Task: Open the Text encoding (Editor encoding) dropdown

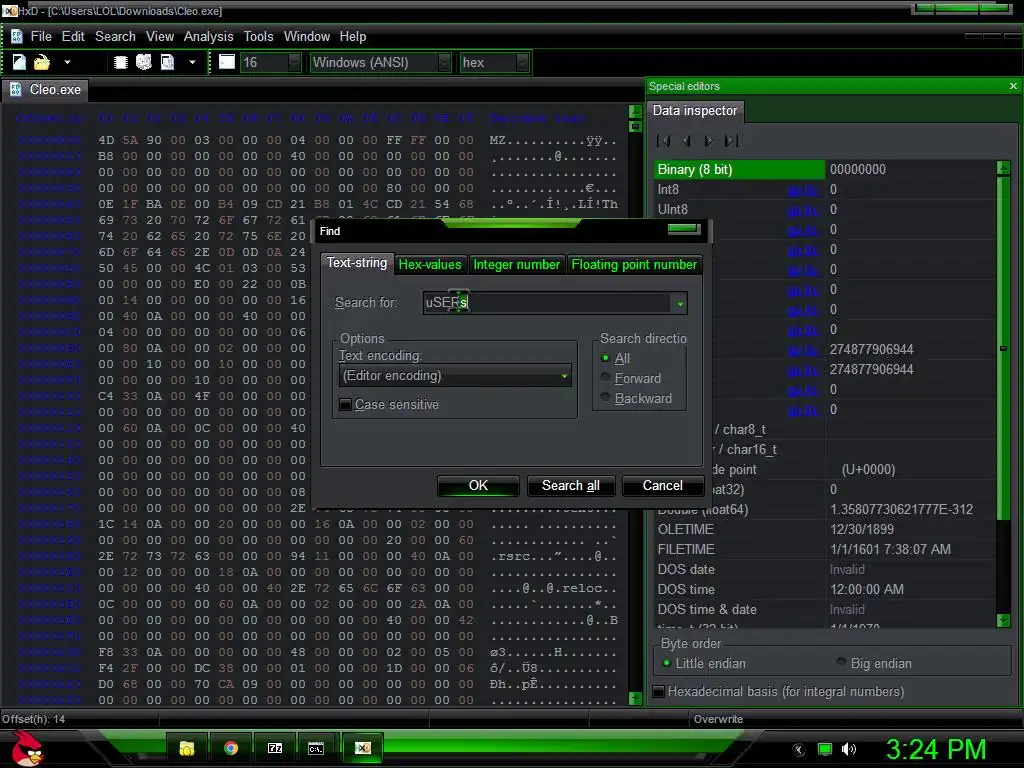Action: 455,376
